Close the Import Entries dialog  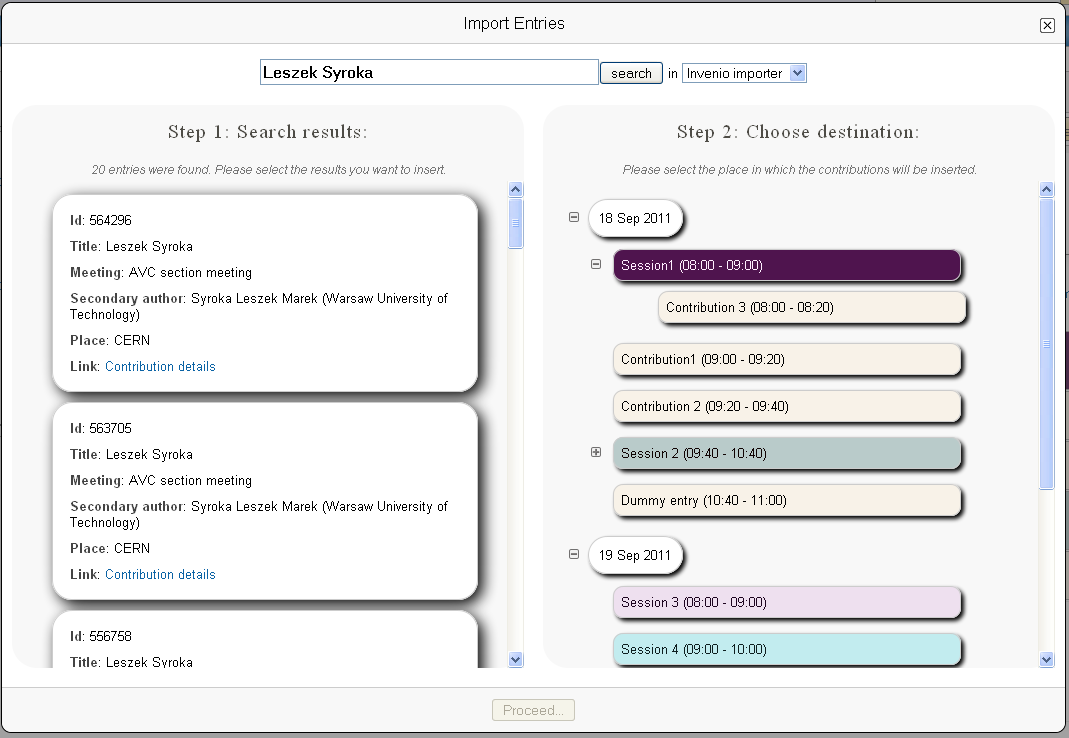tap(1047, 25)
